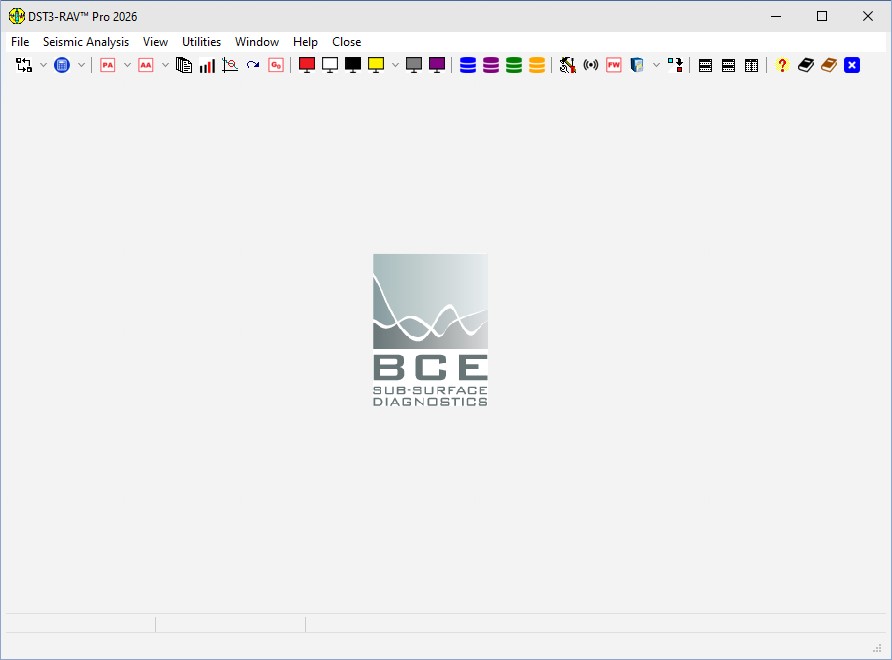Click the red FW toolbar icon
Image resolution: width=892 pixels, height=660 pixels.
(x=614, y=65)
